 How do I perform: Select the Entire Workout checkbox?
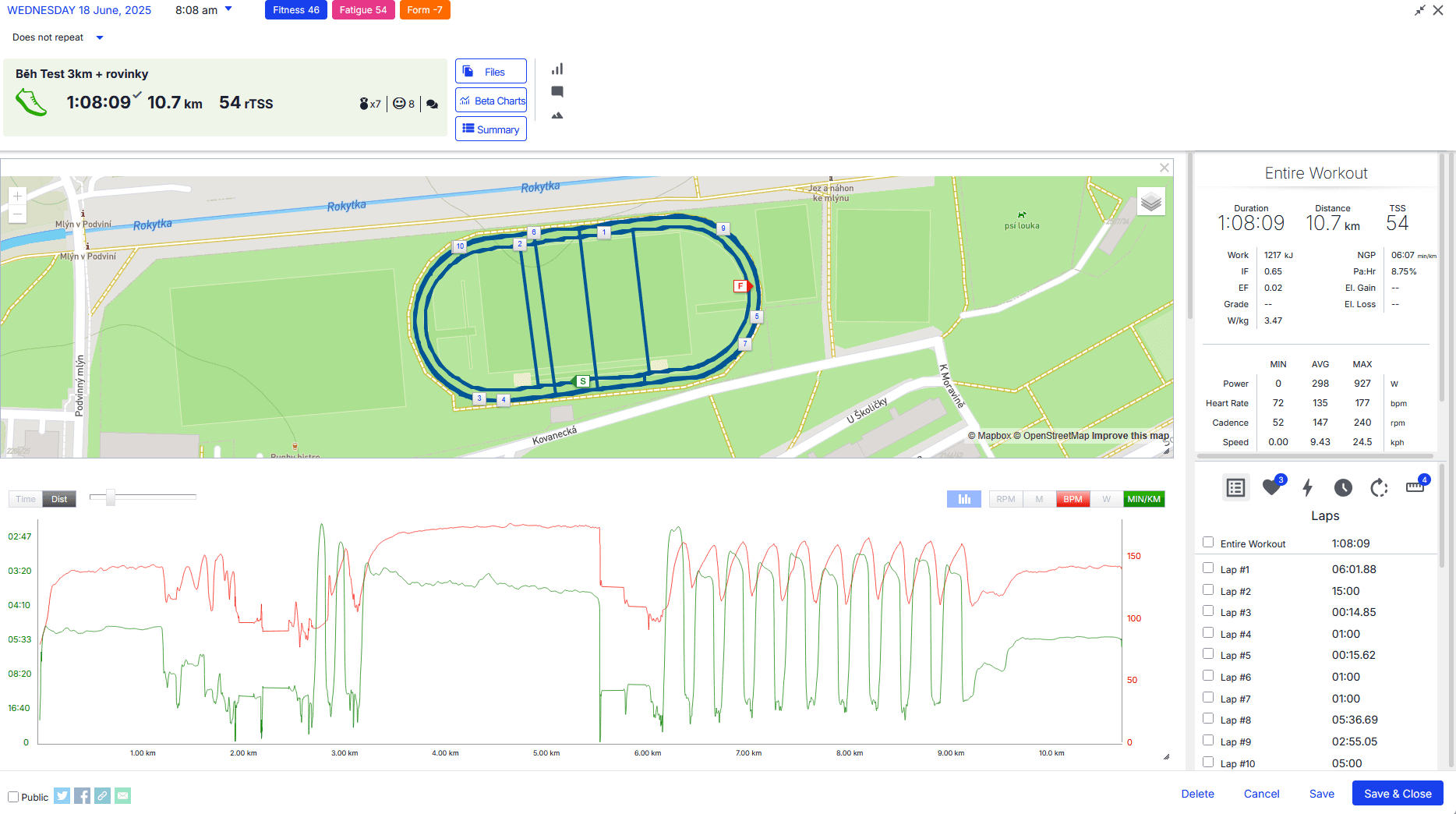[1208, 542]
